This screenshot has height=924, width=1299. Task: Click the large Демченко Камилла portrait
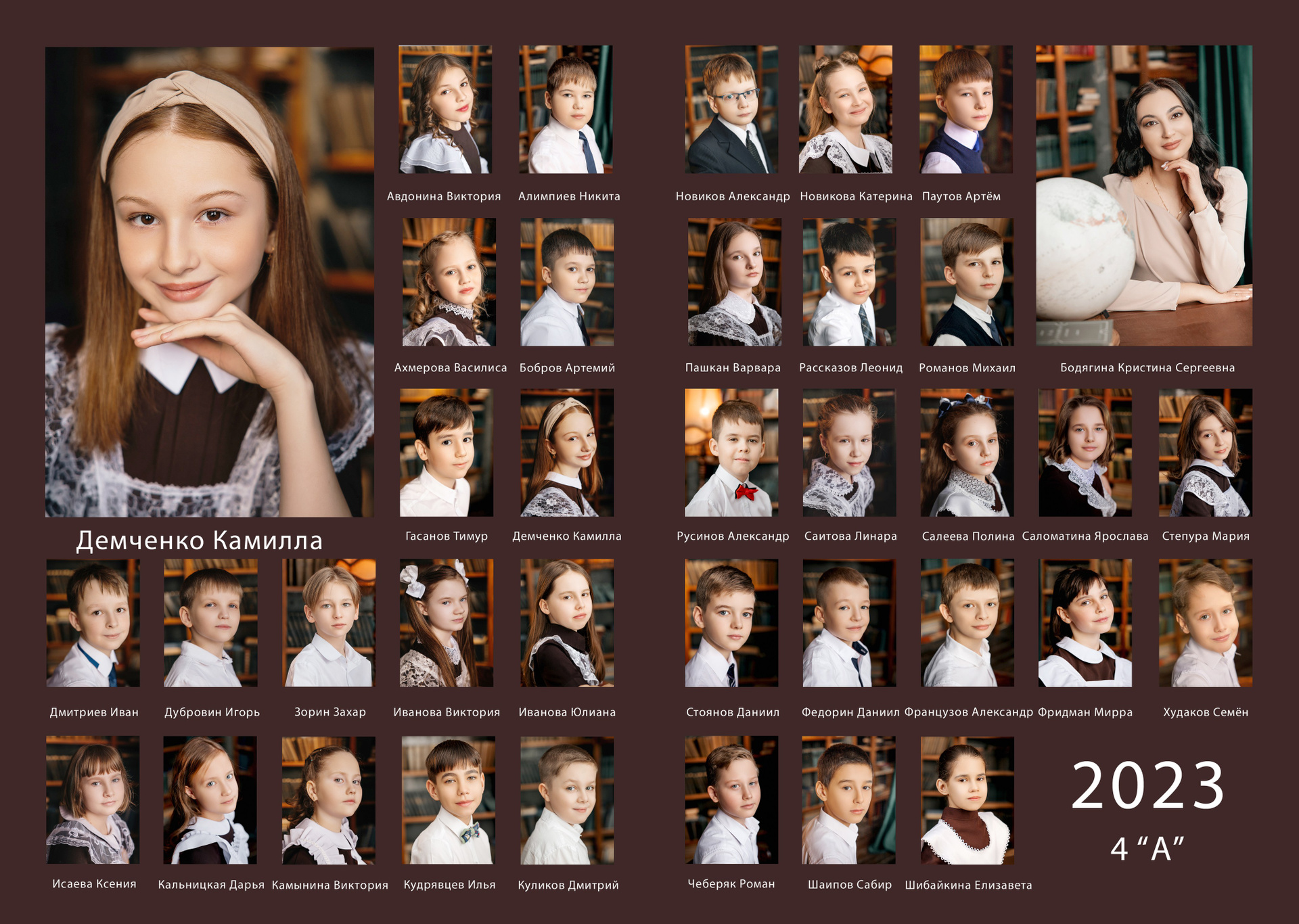pyautogui.click(x=209, y=281)
